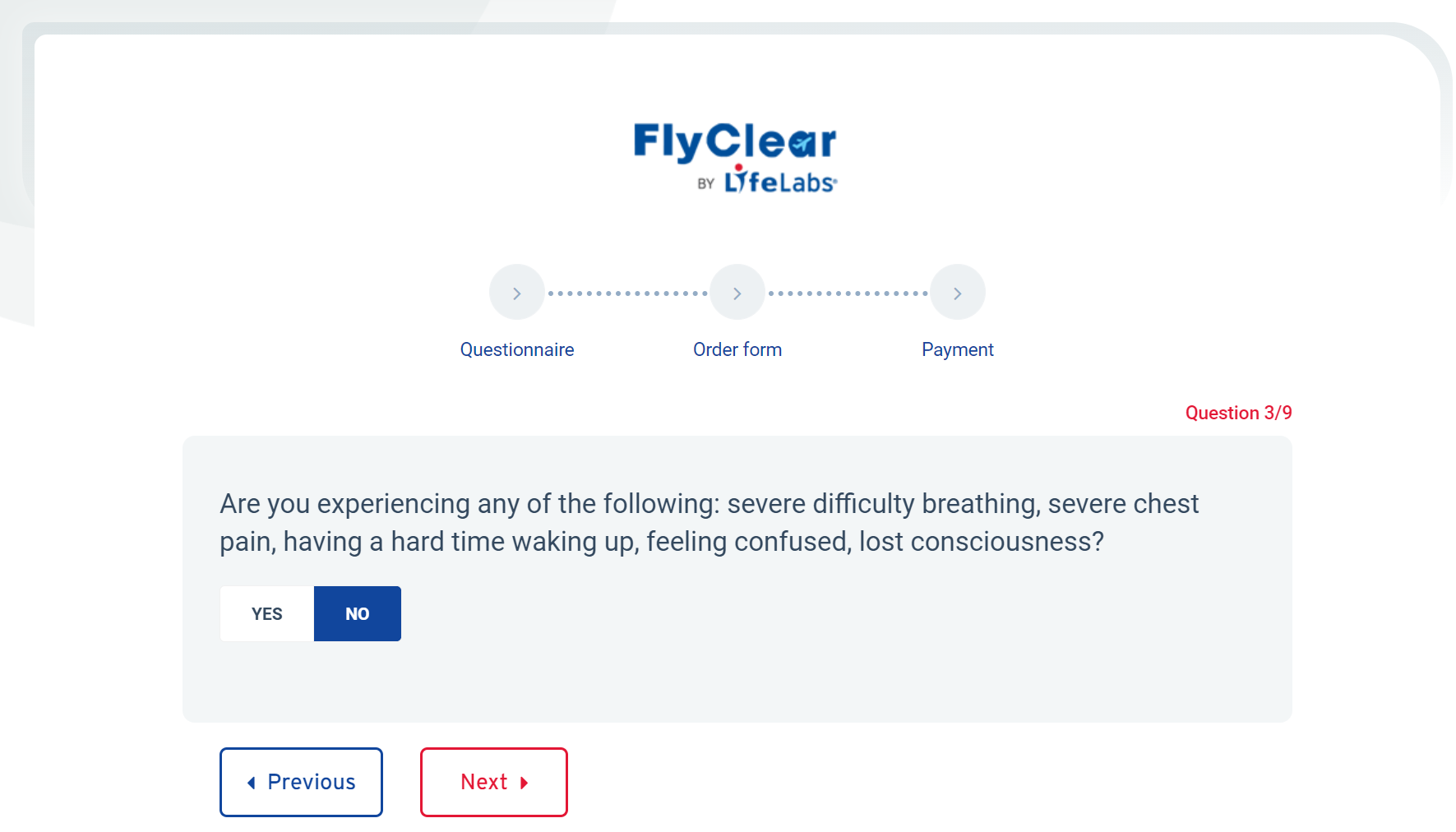The height and width of the screenshot is (832, 1456).
Task: Open the Questionnaire step label
Action: click(517, 349)
